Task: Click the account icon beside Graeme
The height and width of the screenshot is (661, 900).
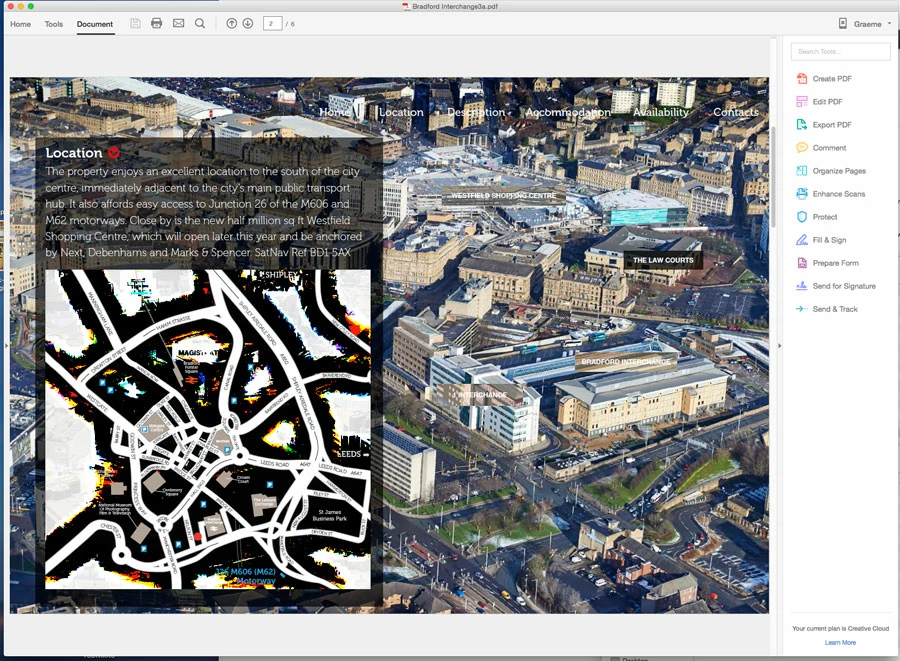Action: (843, 24)
